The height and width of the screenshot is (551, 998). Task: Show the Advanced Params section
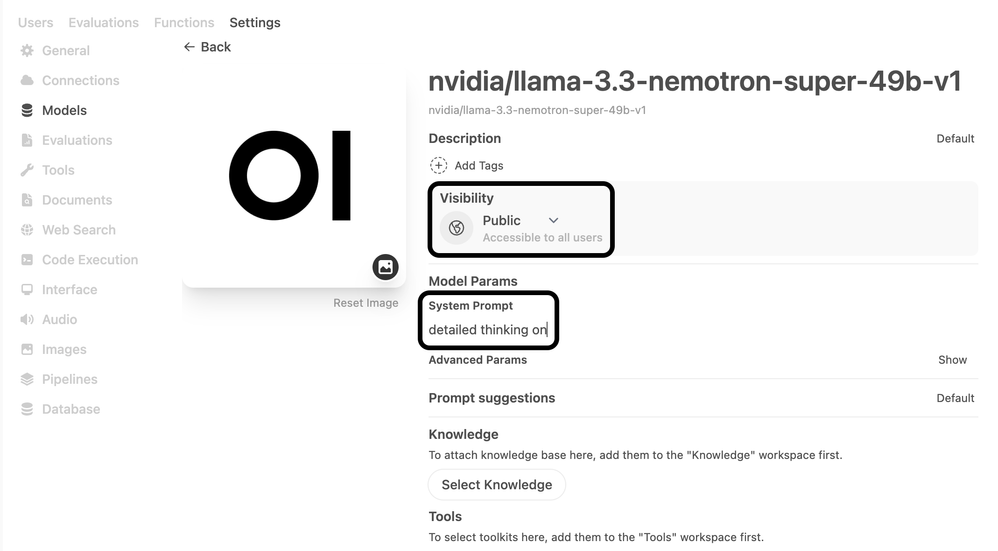[952, 360]
